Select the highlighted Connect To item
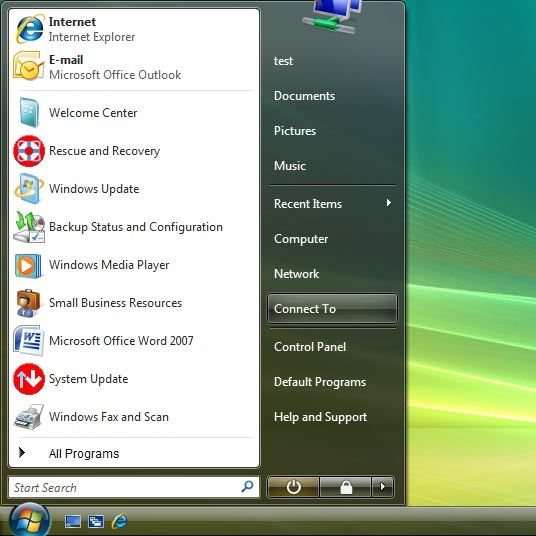 [332, 308]
